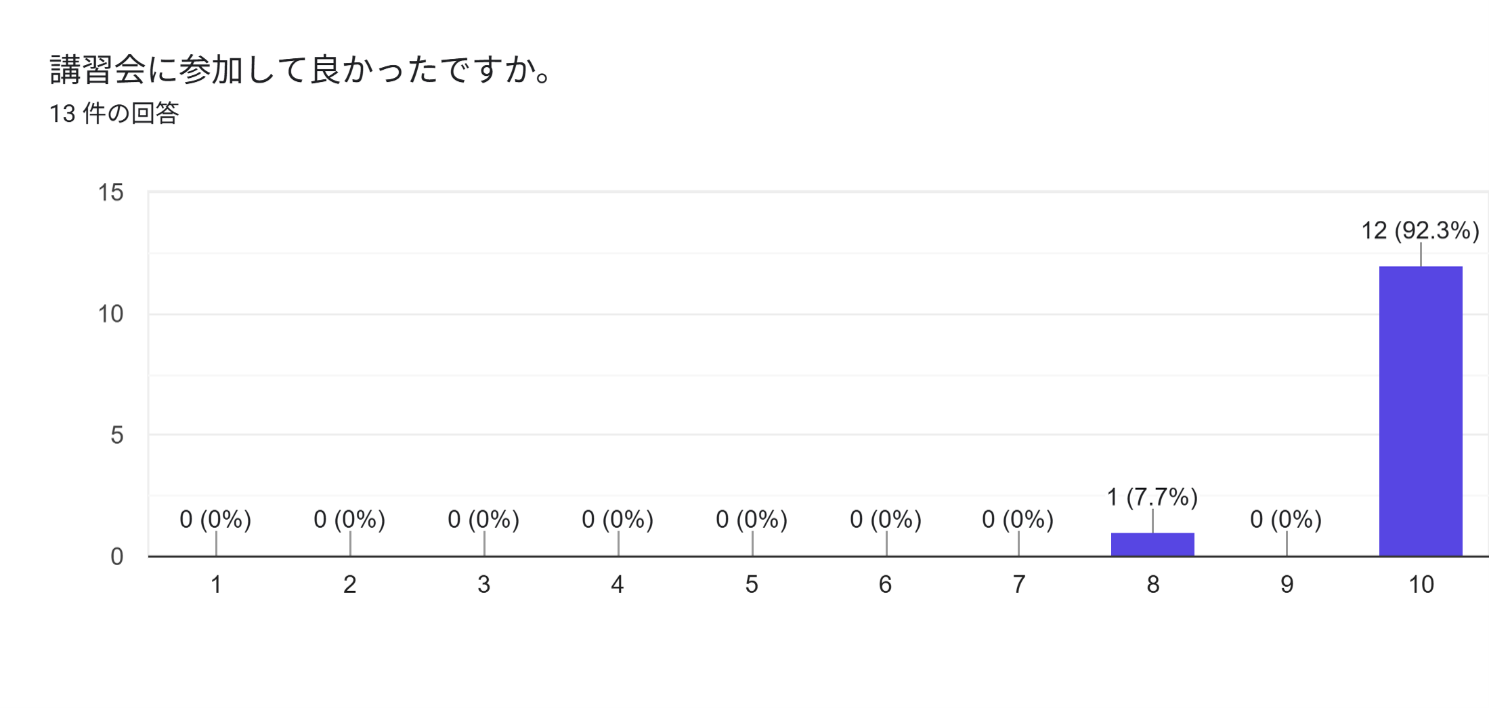Click x-axis label 5
The height and width of the screenshot is (708, 1489).
(751, 585)
